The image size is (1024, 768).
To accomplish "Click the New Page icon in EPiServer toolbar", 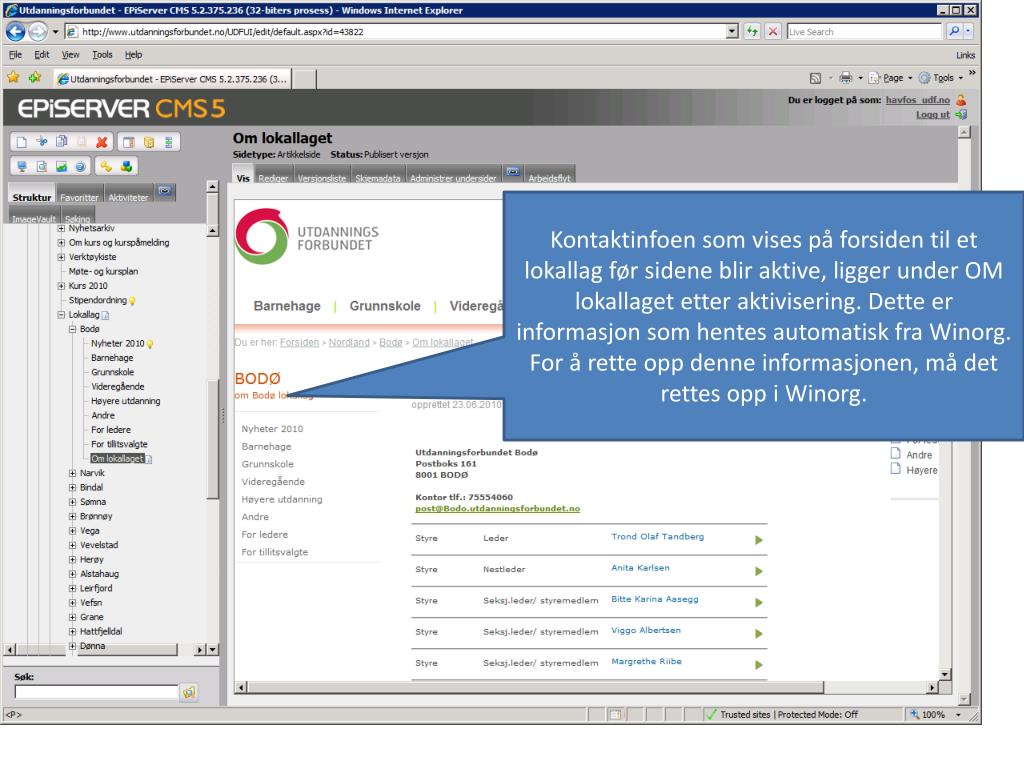I will (22, 142).
